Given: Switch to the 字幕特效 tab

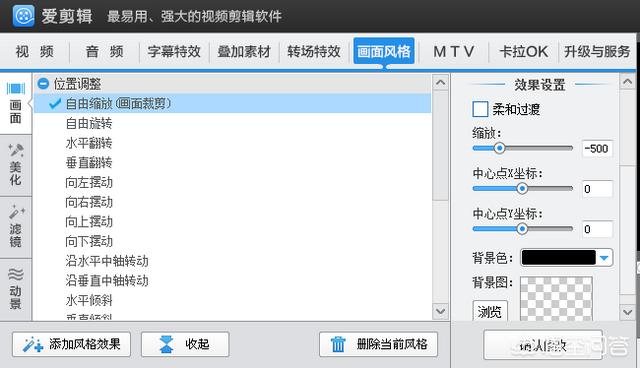Looking at the screenshot, I should click(174, 52).
